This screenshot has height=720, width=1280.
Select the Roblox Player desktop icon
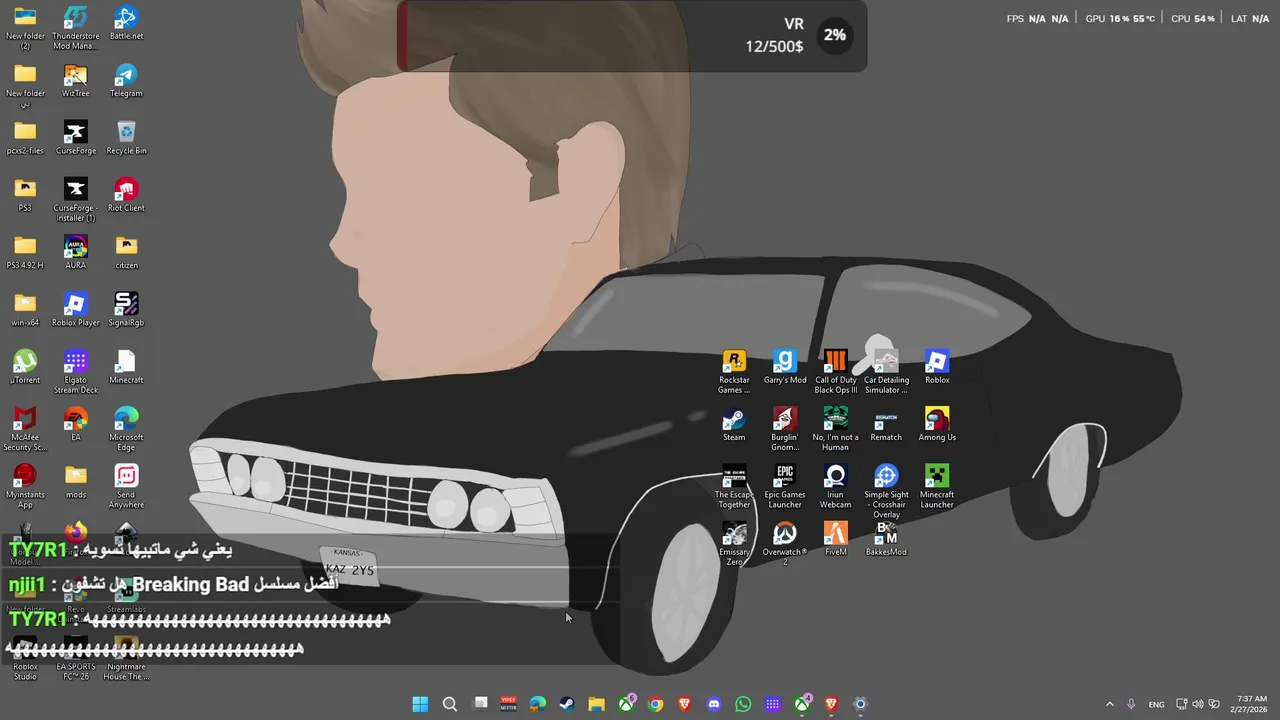coord(75,310)
